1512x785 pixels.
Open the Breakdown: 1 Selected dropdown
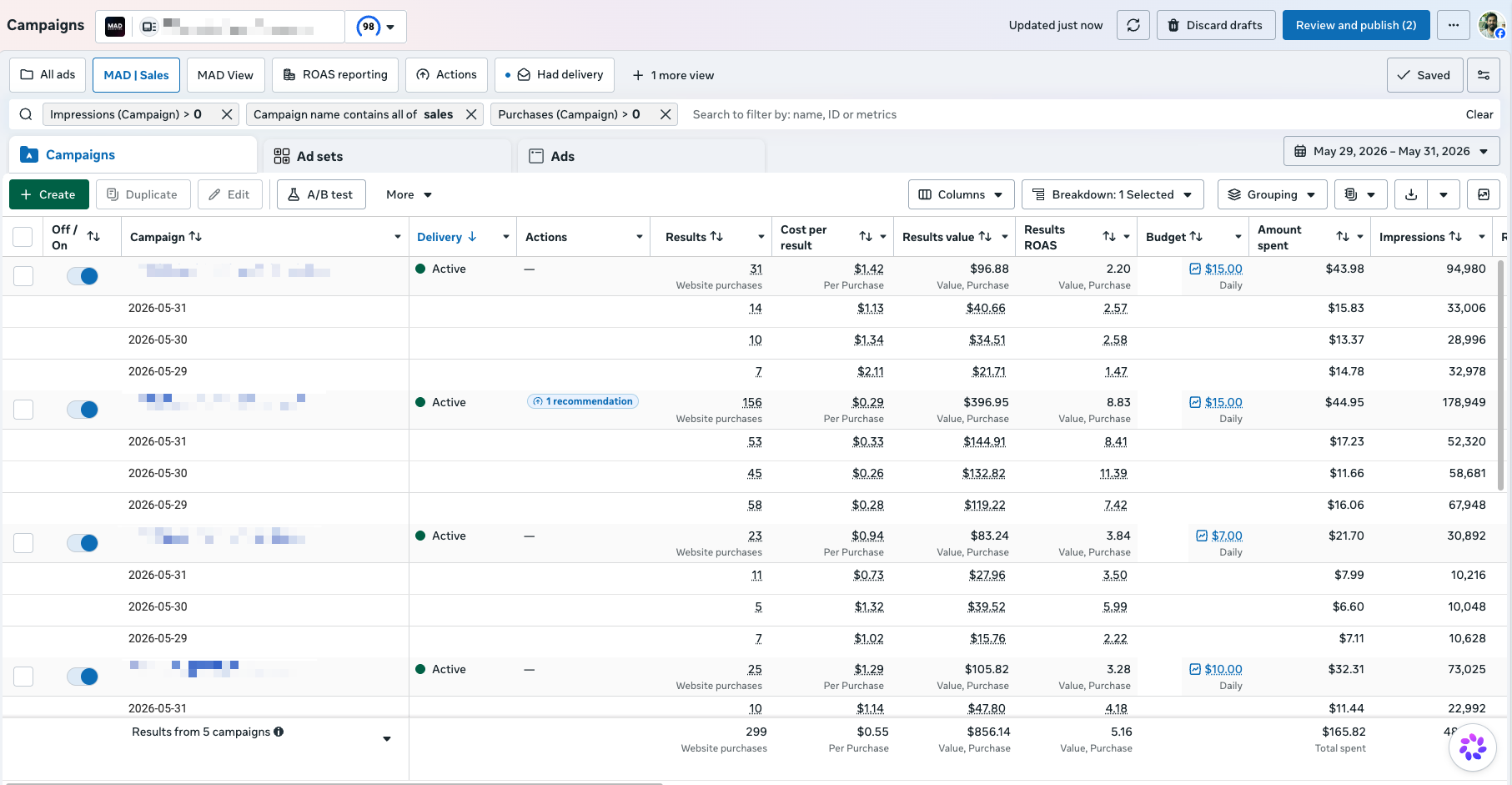coord(1113,194)
